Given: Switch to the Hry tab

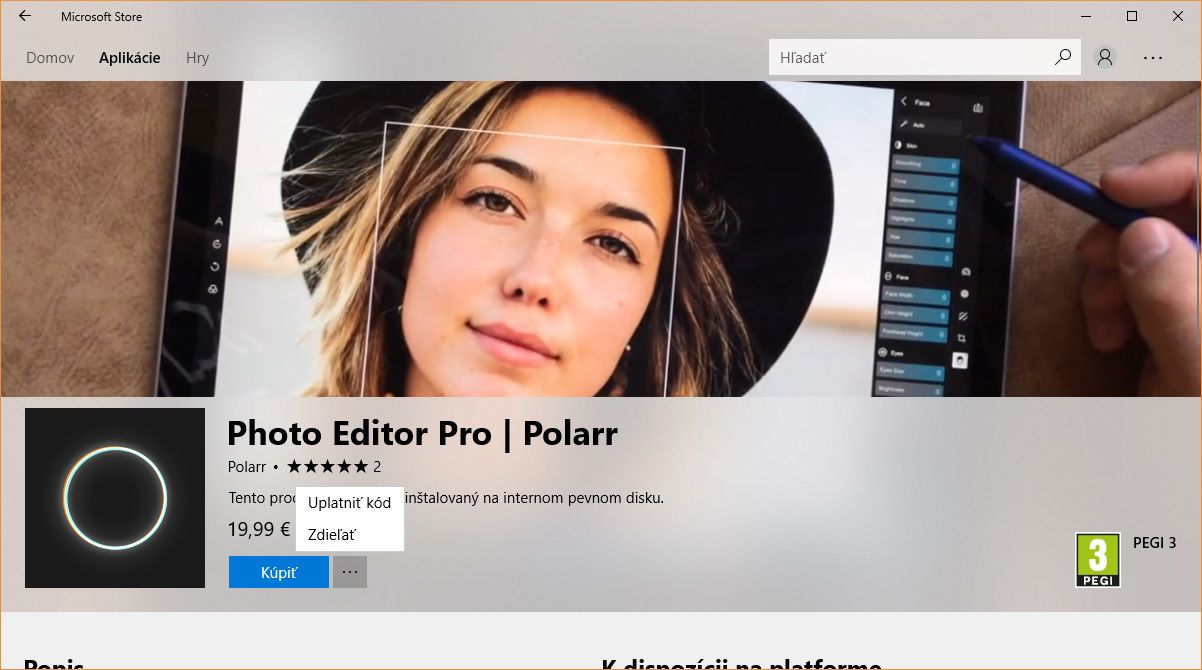Looking at the screenshot, I should [x=197, y=58].
